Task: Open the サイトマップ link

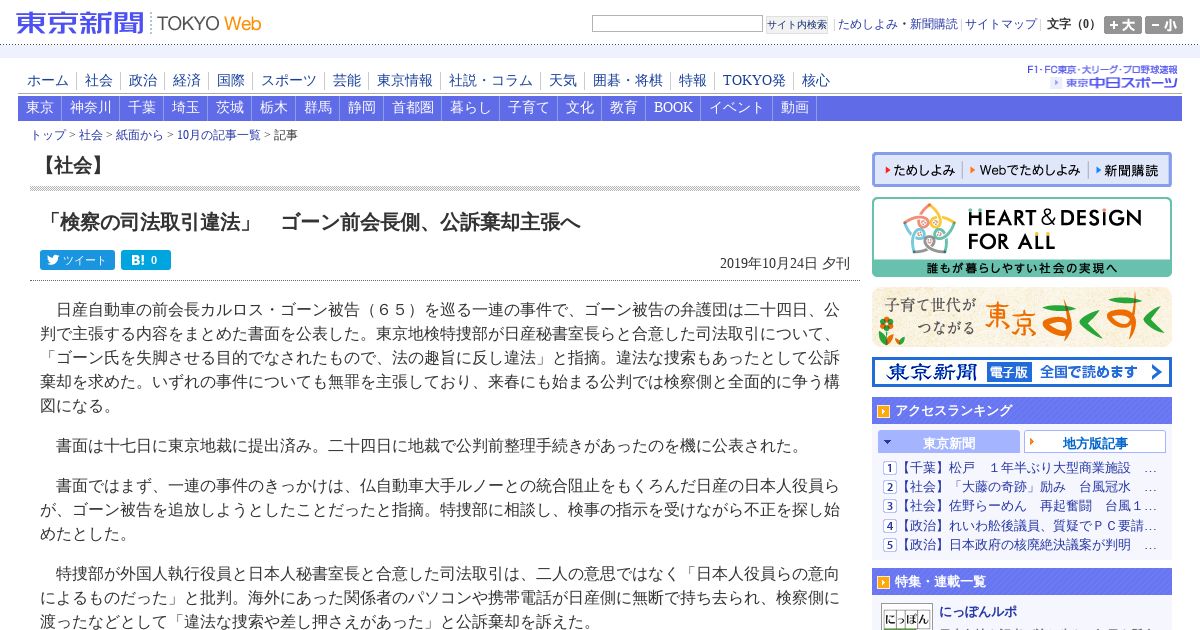Action: tap(1001, 24)
